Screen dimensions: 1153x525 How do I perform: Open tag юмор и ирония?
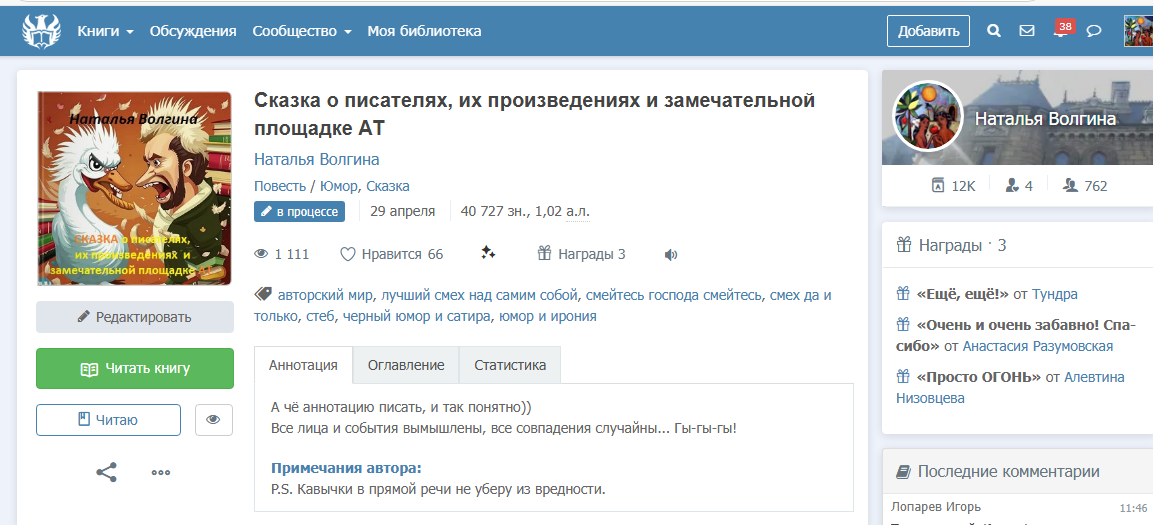[x=547, y=316]
